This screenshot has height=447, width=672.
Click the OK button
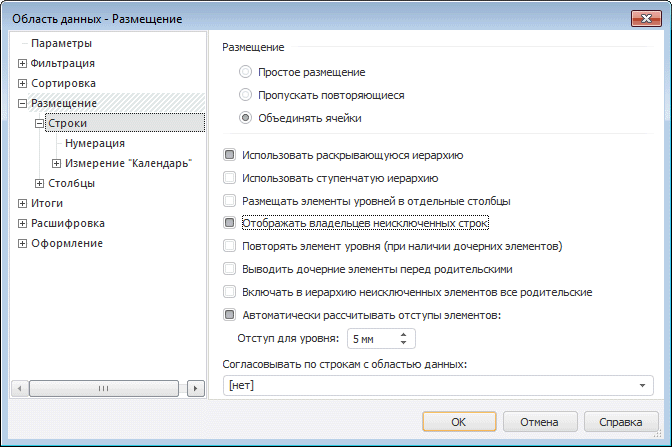[x=459, y=421]
